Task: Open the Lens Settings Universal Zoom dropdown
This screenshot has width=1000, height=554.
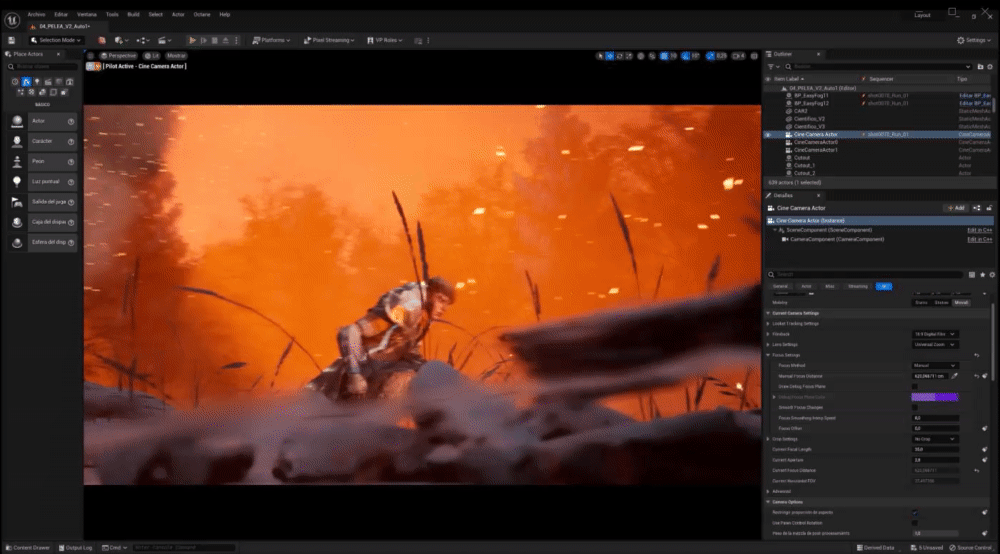Action: 934,345
